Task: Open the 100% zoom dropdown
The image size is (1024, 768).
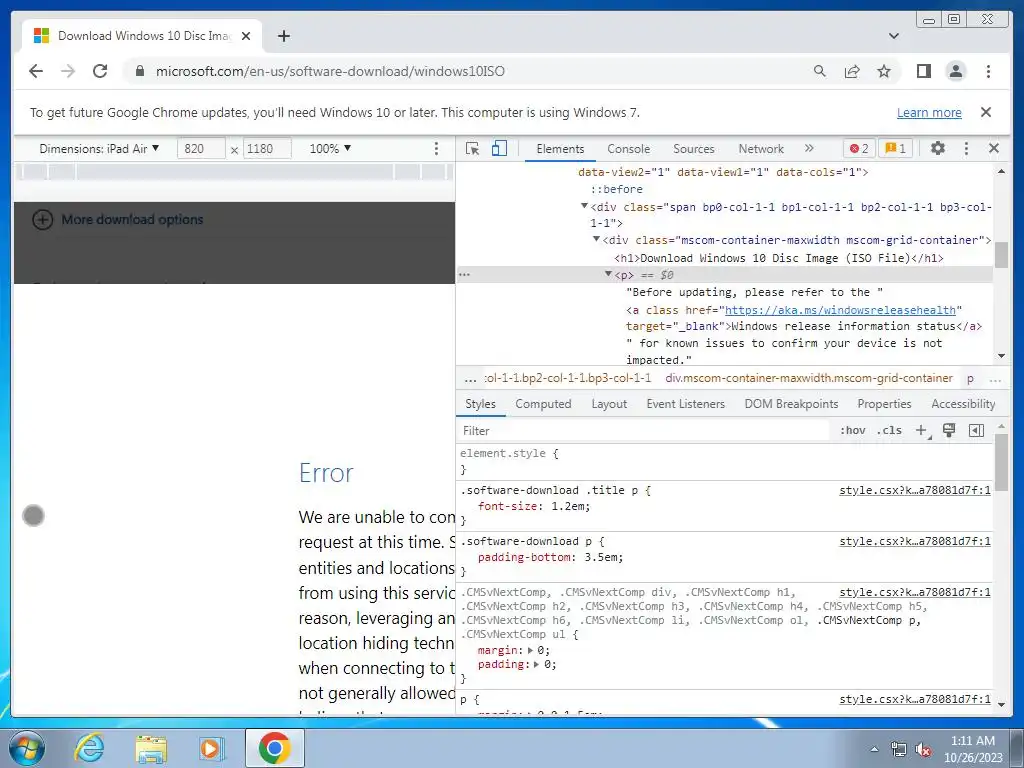Action: tap(330, 149)
